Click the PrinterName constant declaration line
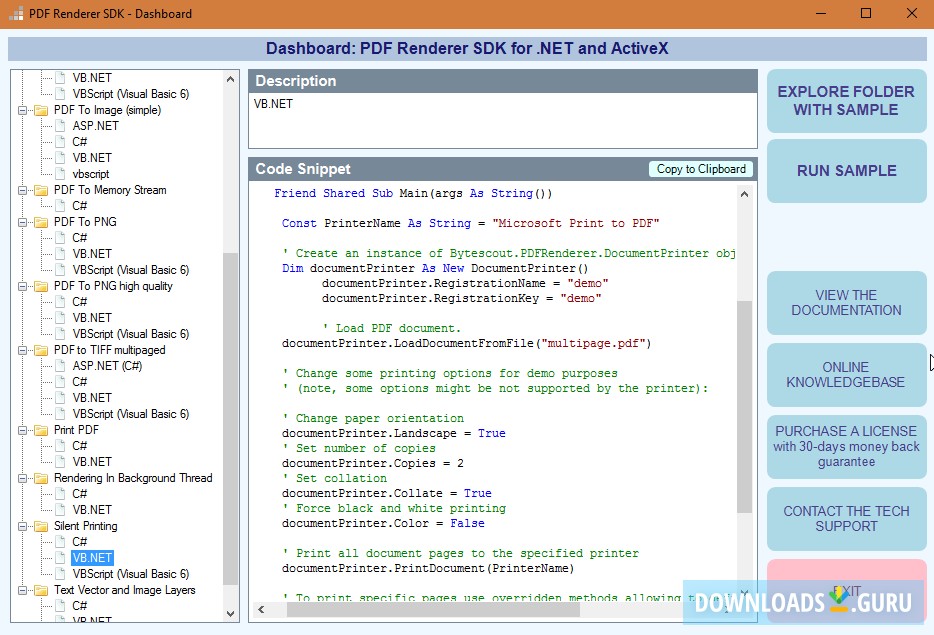This screenshot has height=635, width=934. (471, 223)
